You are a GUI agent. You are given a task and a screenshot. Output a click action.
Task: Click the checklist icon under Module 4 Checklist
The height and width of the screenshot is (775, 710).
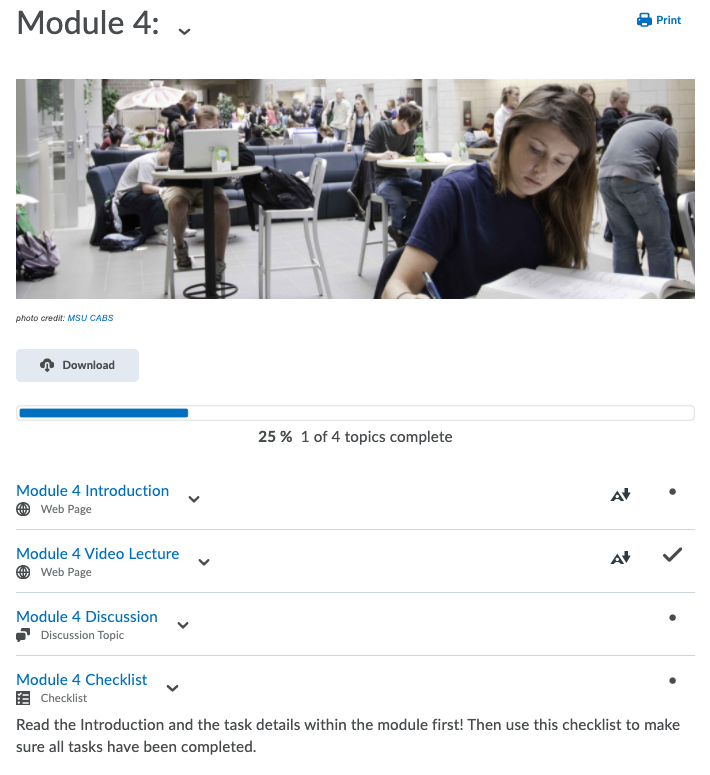[23, 698]
